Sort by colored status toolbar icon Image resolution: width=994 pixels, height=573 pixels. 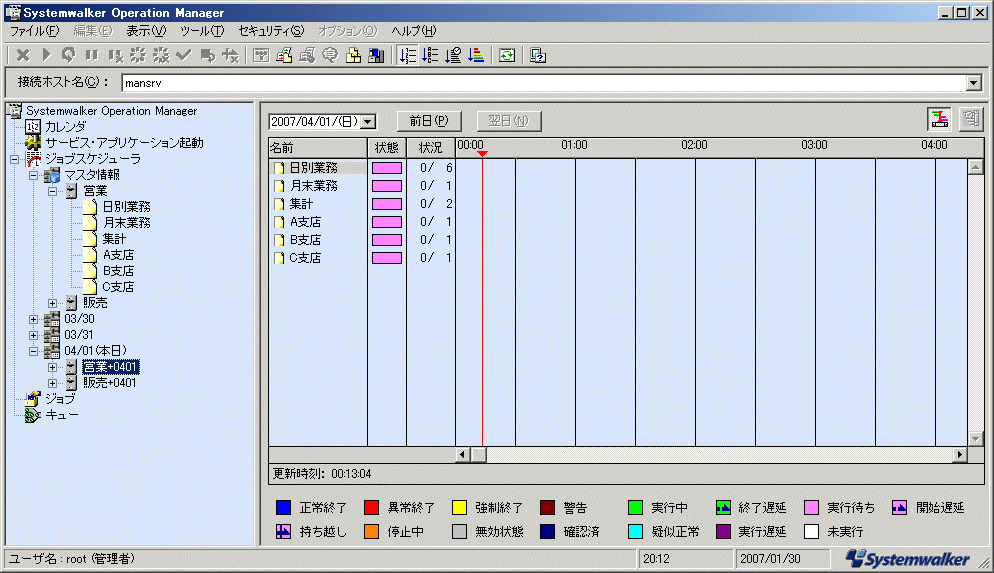(476, 56)
